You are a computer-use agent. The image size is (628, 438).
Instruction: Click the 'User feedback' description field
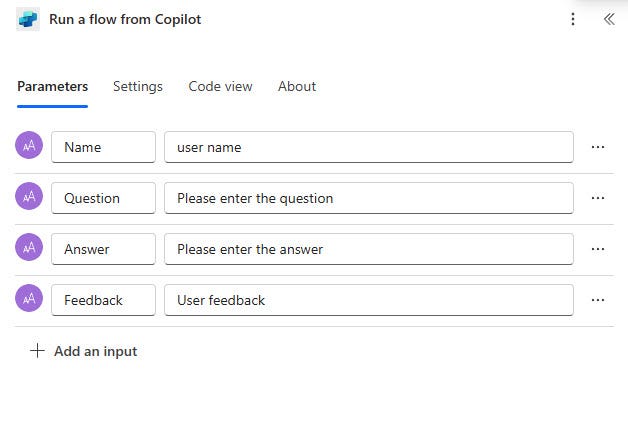369,300
